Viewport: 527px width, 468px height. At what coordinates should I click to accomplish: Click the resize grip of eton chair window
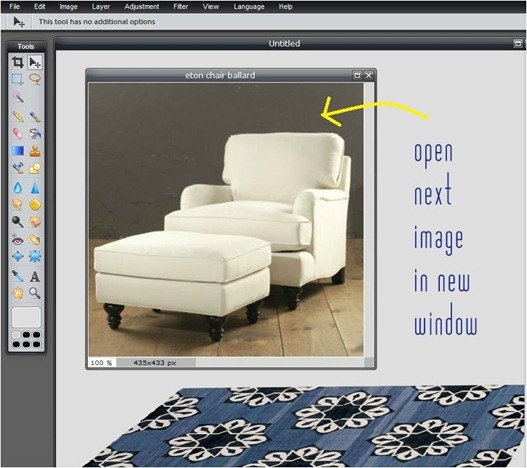(369, 362)
